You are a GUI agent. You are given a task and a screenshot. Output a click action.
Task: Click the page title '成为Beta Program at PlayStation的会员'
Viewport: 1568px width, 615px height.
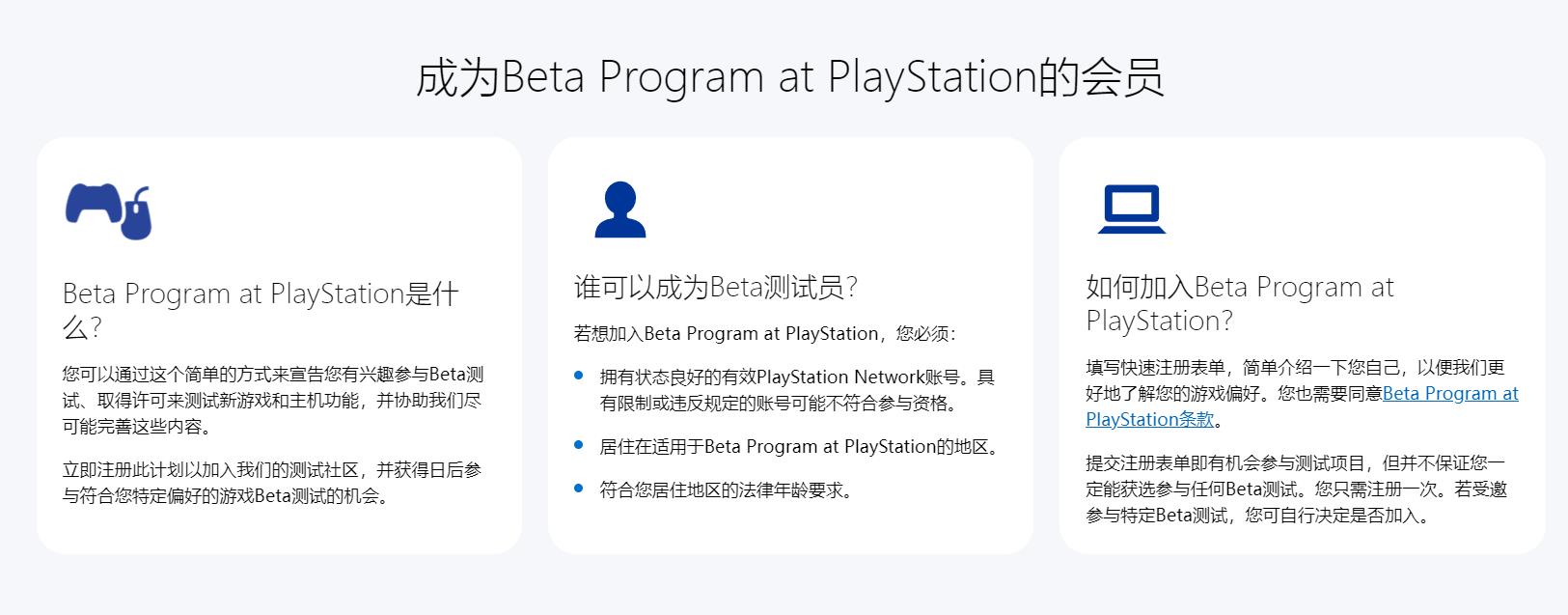(x=789, y=77)
